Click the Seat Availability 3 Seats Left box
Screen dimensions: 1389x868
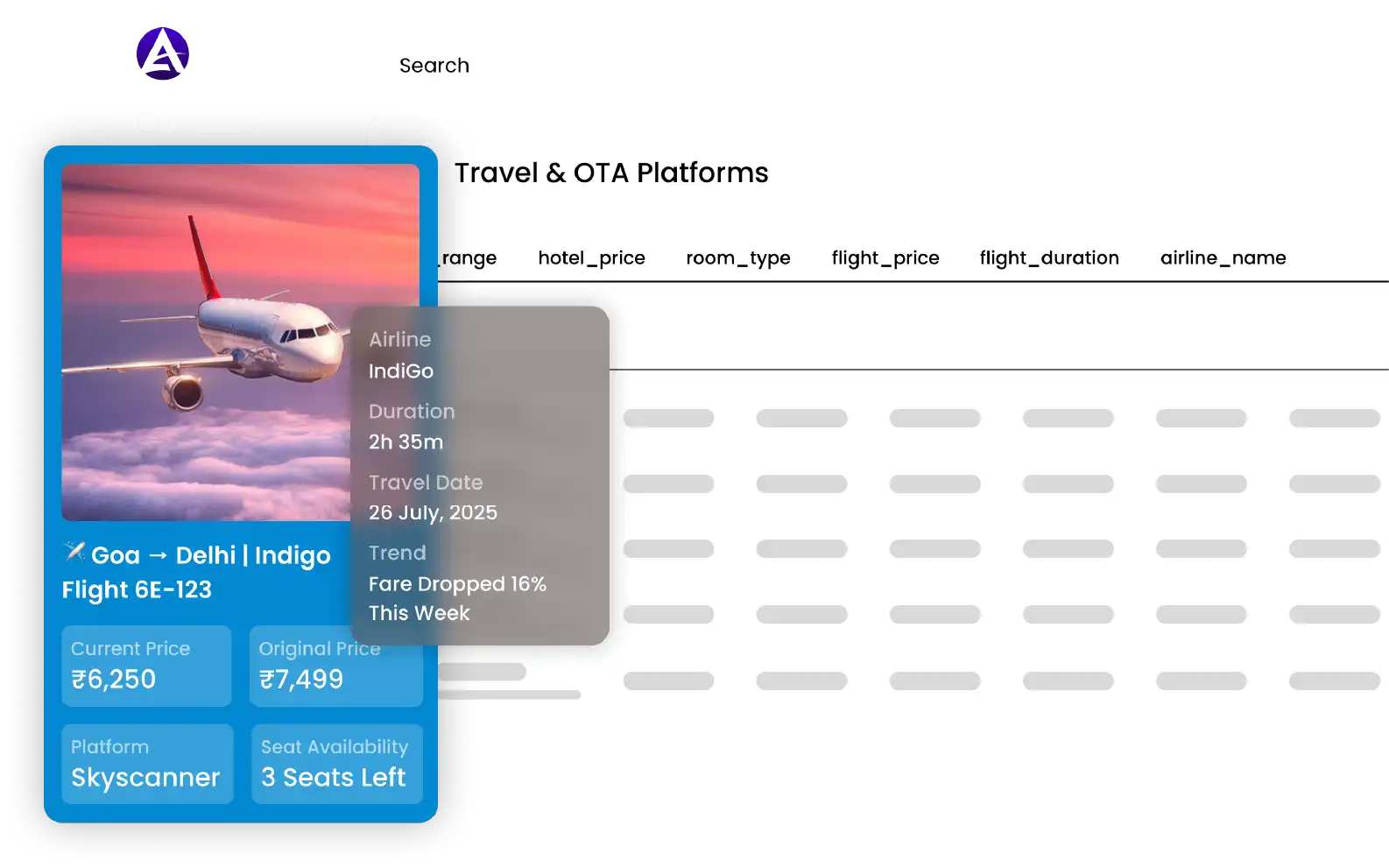click(336, 764)
